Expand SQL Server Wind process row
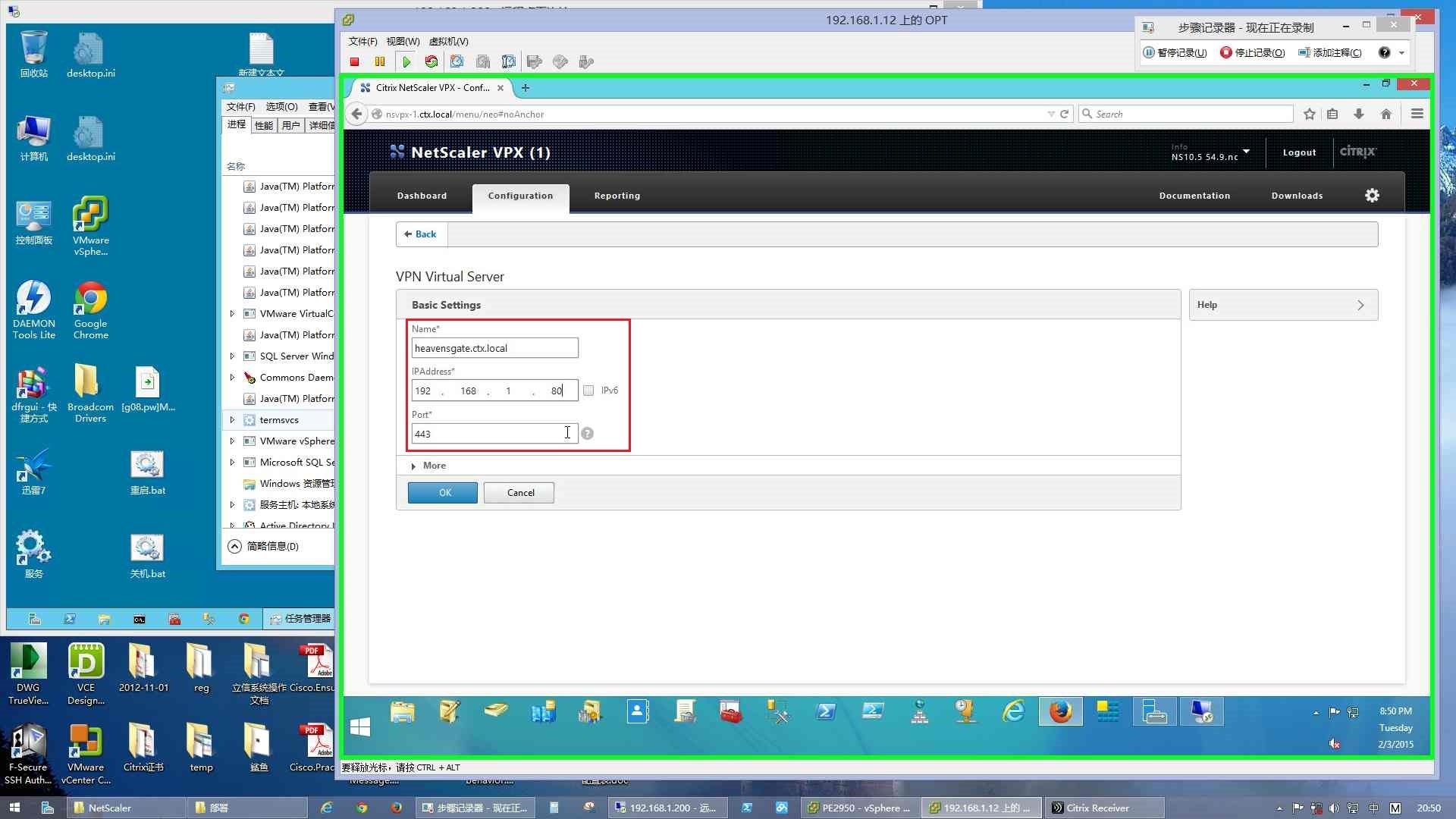This screenshot has width=1456, height=819. click(x=232, y=356)
